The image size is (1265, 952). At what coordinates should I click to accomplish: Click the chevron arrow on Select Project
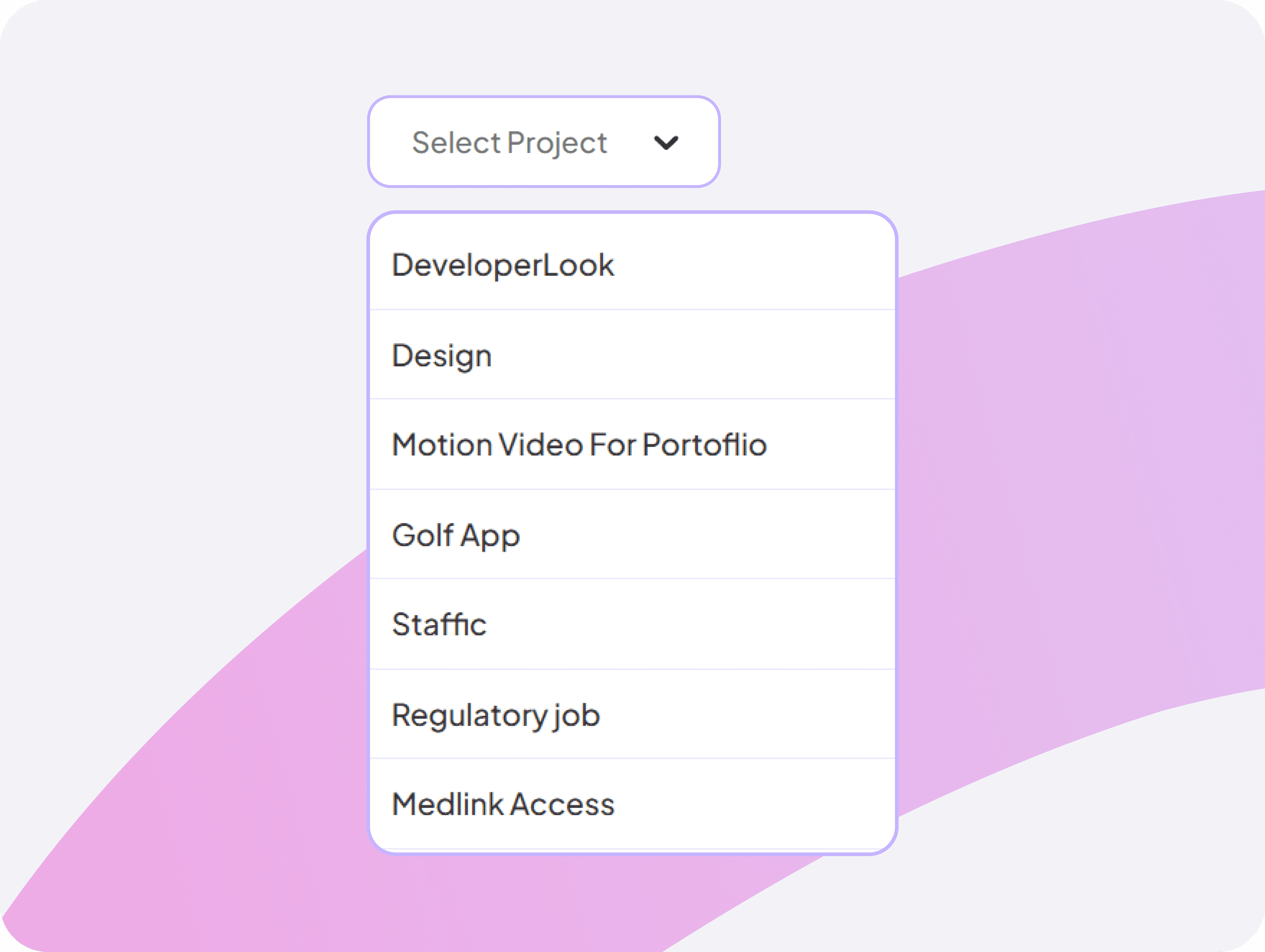coord(668,143)
